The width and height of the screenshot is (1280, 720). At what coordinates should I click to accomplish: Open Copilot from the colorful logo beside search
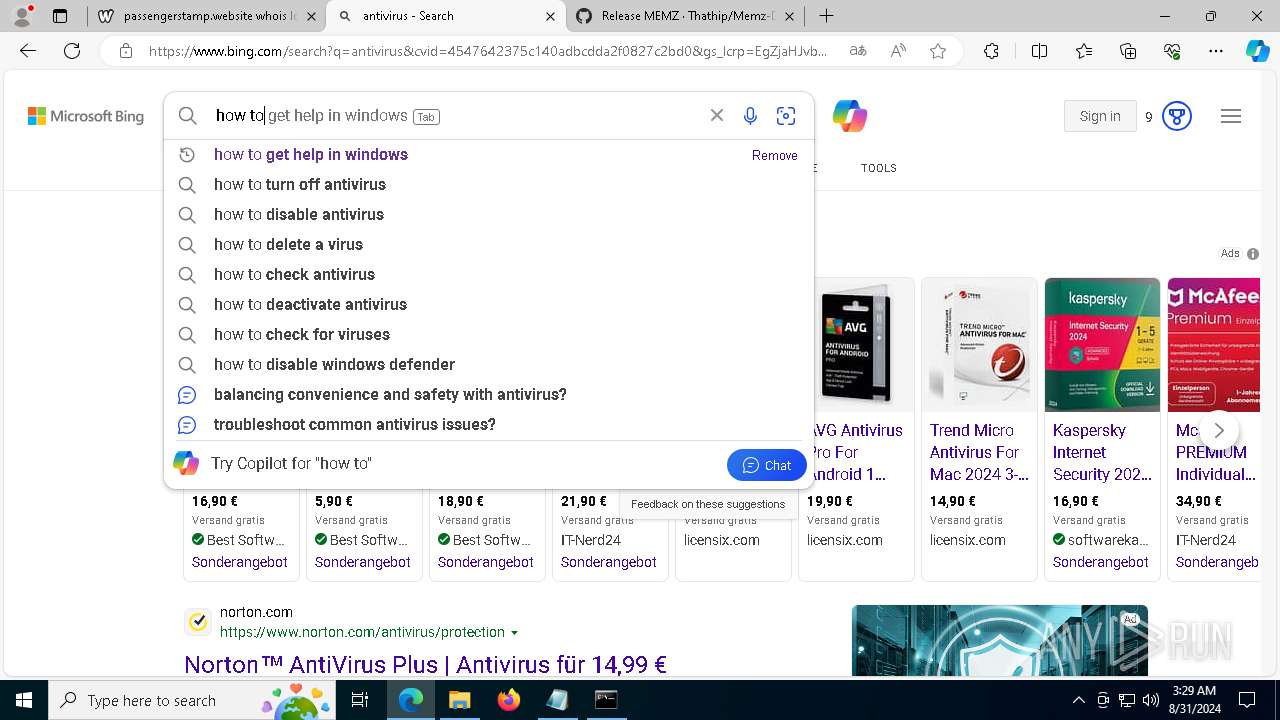(x=850, y=116)
